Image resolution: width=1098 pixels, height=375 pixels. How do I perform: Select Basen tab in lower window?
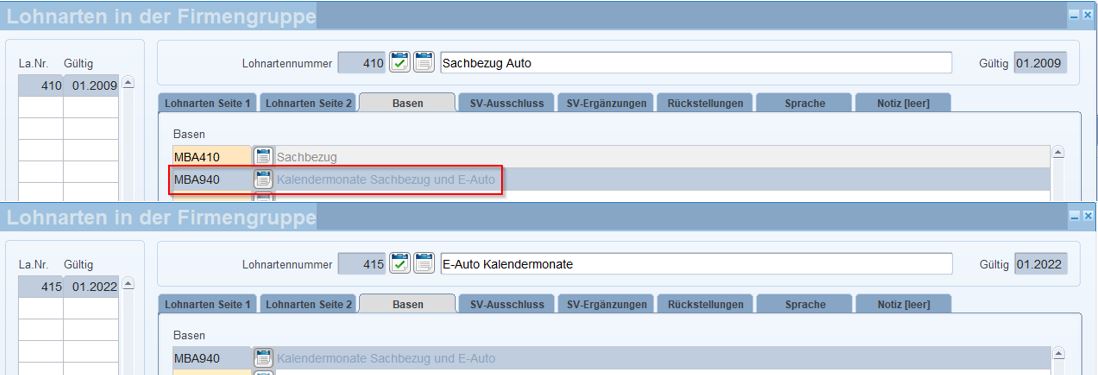click(x=408, y=304)
